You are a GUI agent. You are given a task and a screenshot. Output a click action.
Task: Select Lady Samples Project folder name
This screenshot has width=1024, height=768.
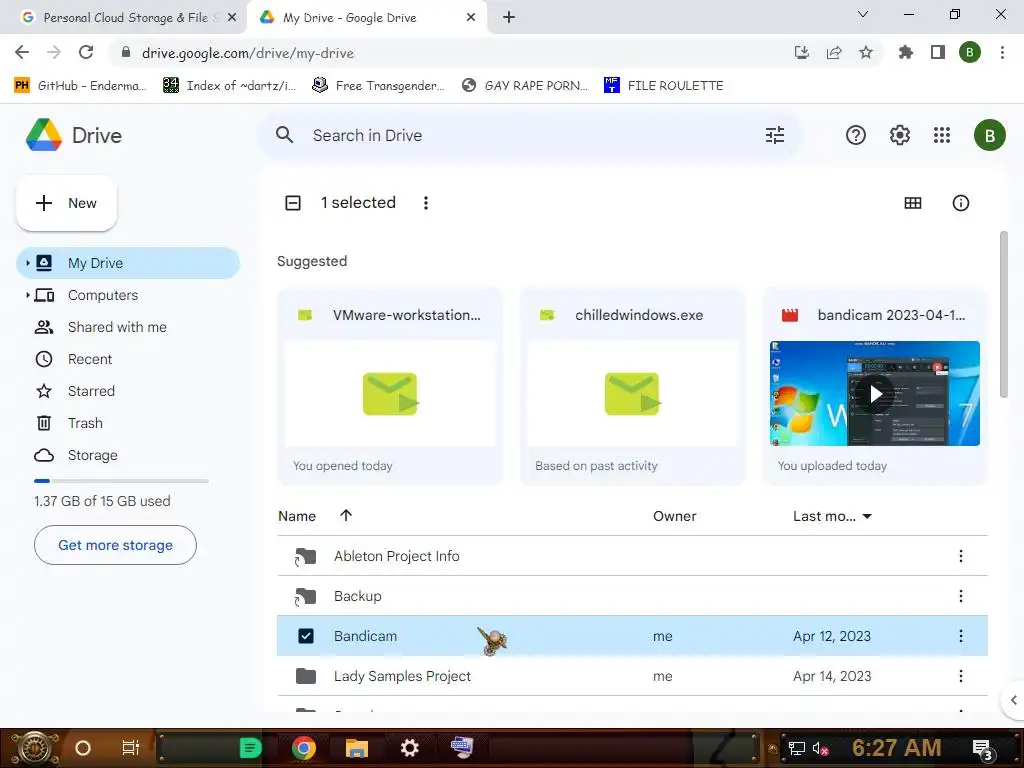coord(402,676)
